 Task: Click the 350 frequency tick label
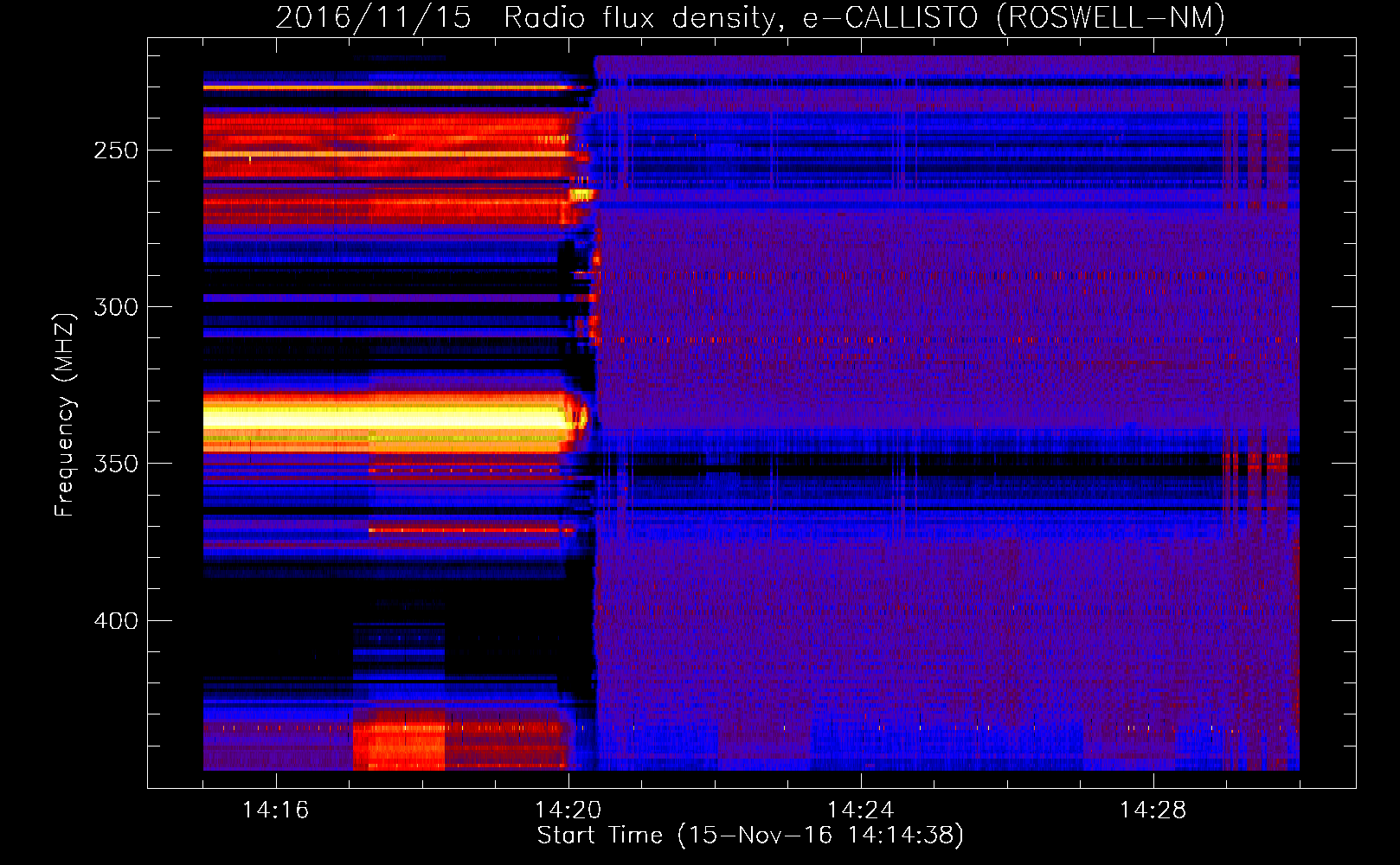click(x=116, y=464)
